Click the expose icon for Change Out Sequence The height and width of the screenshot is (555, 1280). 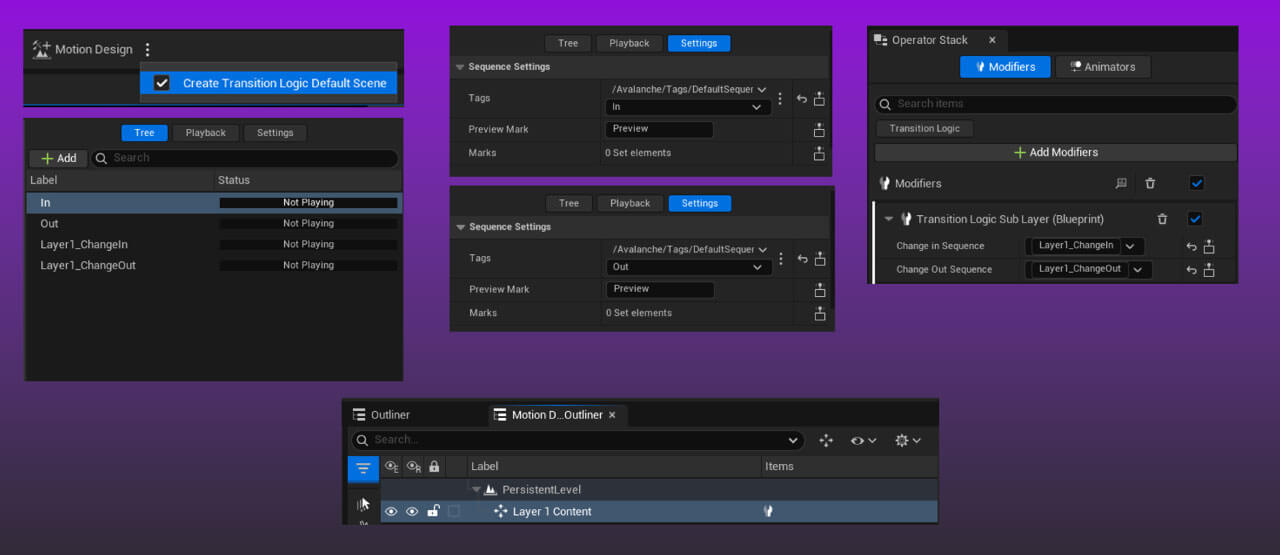[x=1208, y=270]
